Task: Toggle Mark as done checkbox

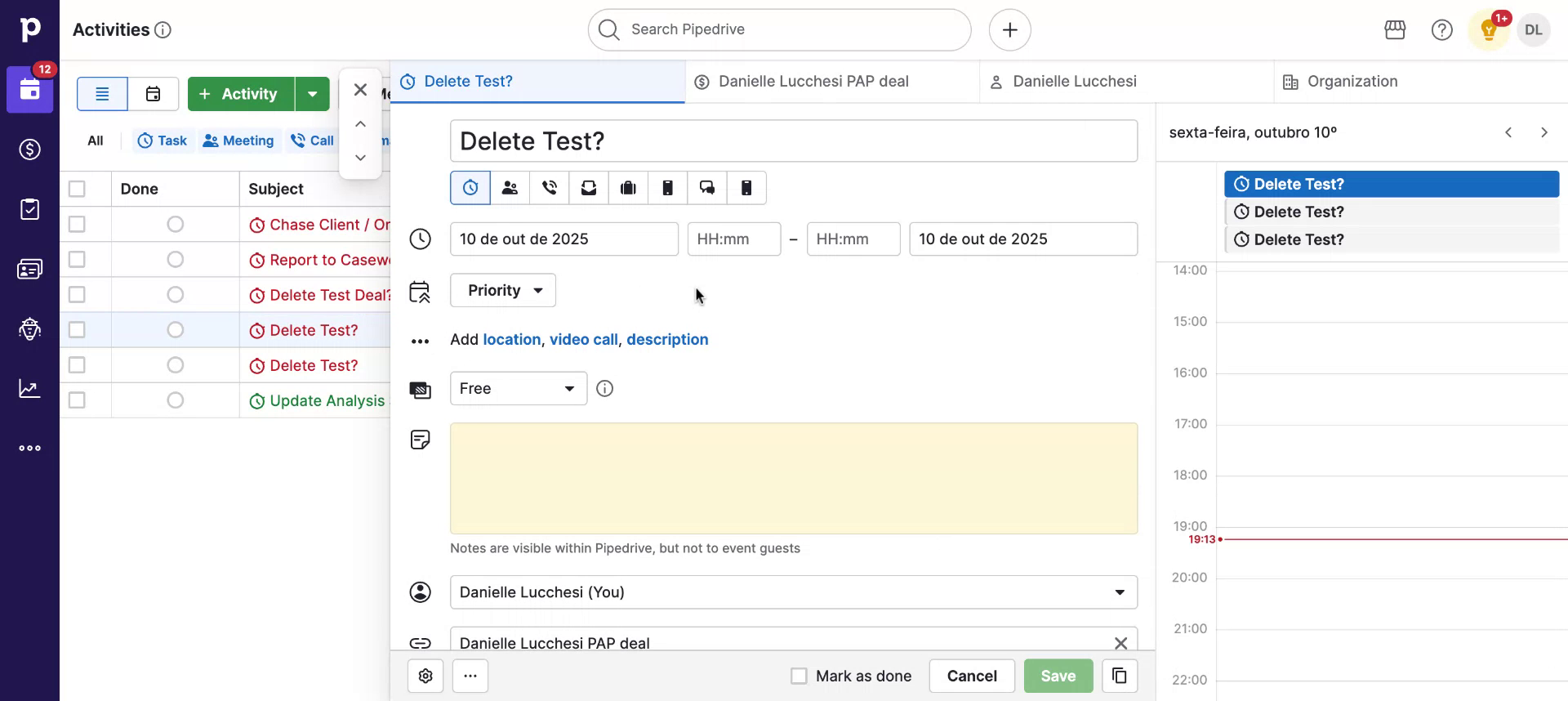Action: pos(799,676)
